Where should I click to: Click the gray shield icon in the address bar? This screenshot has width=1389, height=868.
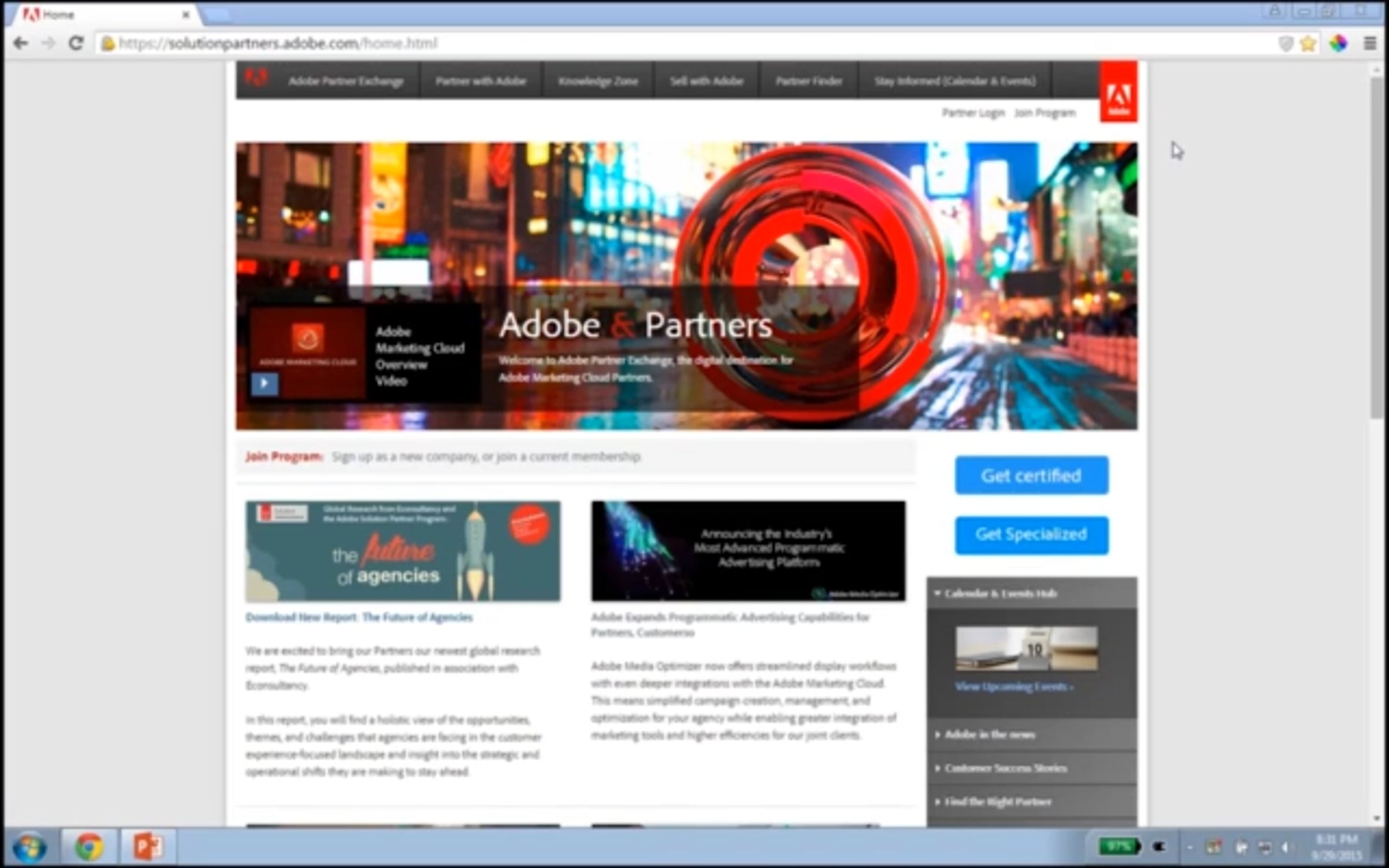(x=1285, y=43)
